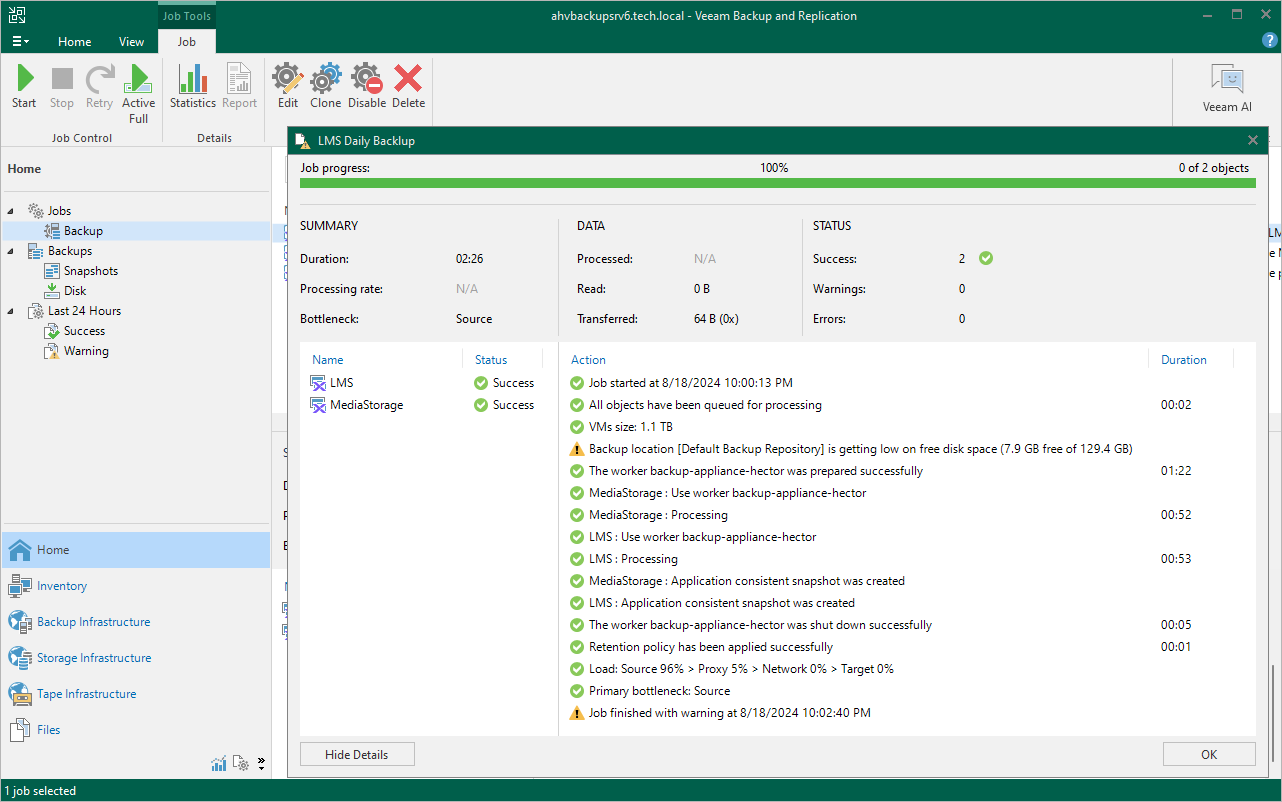Click the main window vertical scrollbar thumb
Image resolution: width=1282 pixels, height=802 pixels.
(x=1275, y=715)
